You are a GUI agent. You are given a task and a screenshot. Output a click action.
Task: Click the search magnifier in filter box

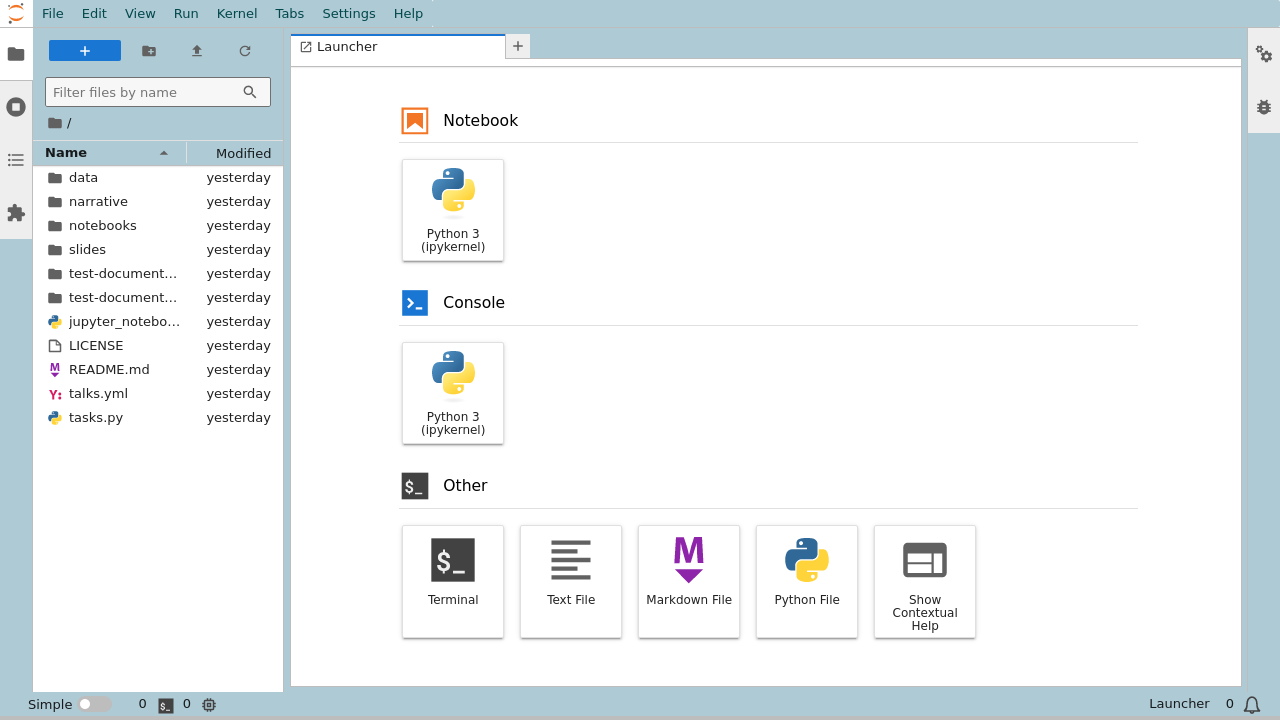pyautogui.click(x=250, y=92)
